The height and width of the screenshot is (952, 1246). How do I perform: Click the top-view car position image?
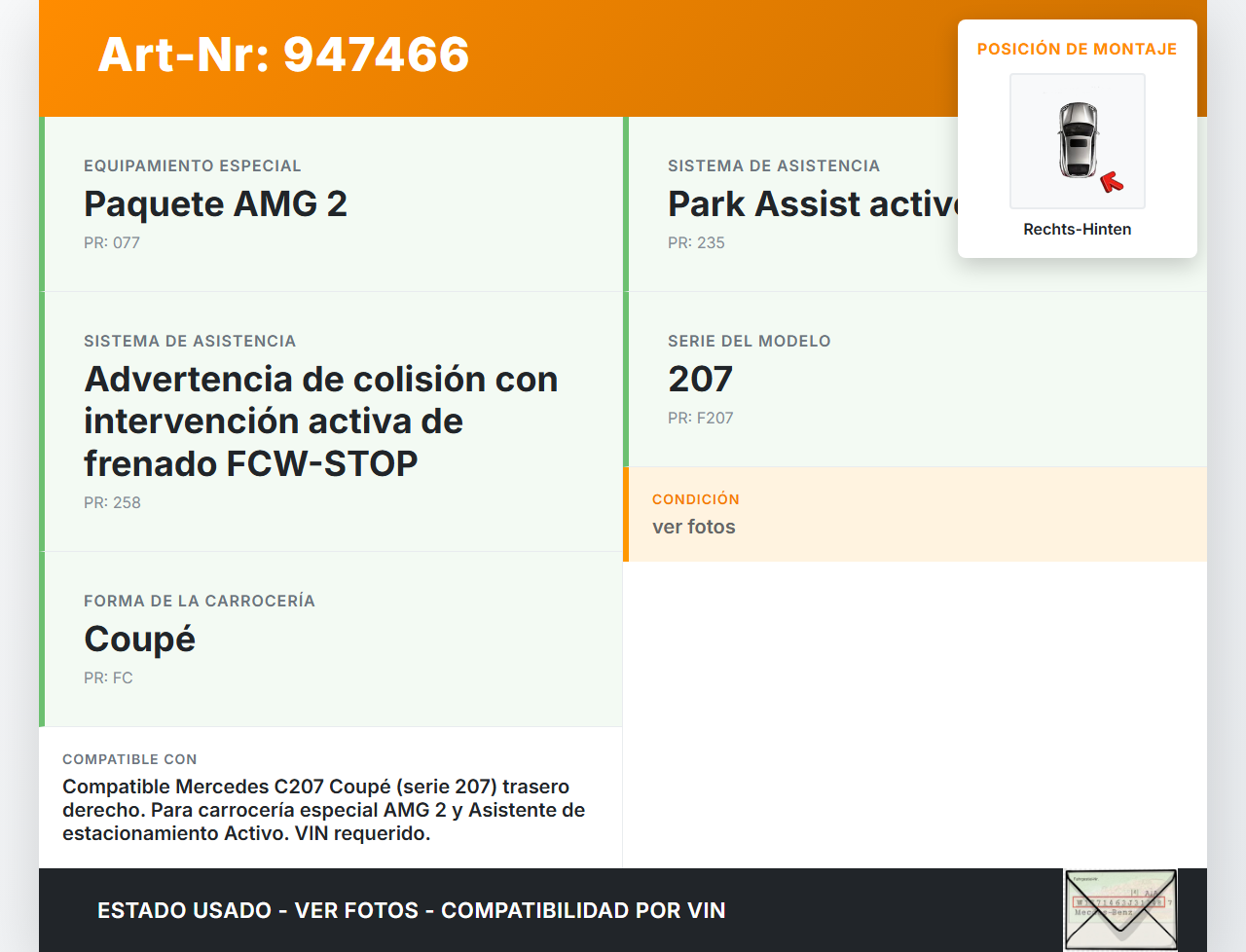point(1077,140)
